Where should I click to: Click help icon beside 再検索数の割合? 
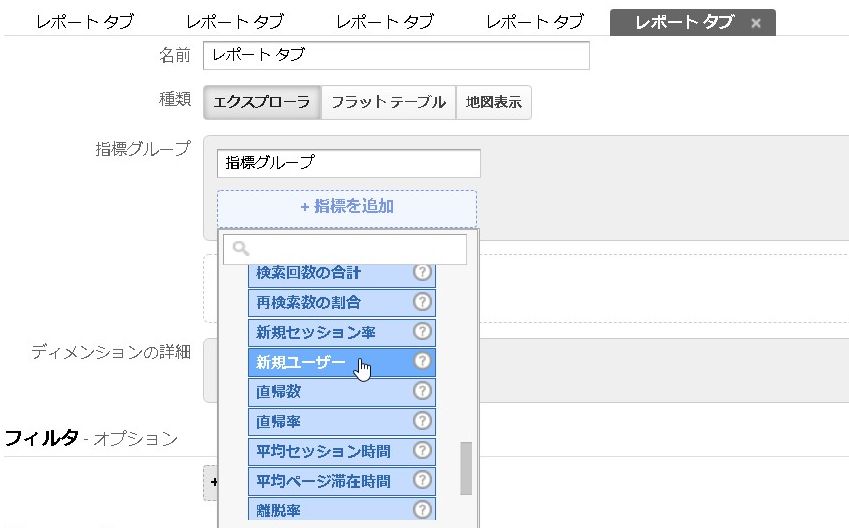pos(422,302)
